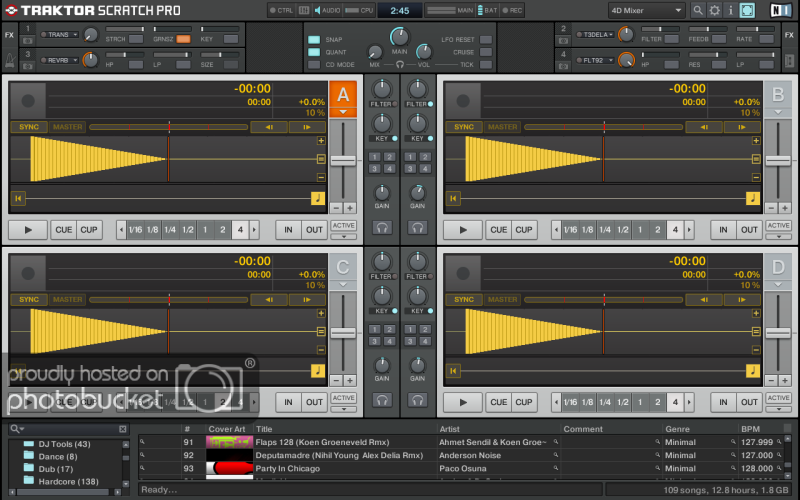Select loop size 1/2 on deck D
The image size is (800, 500).
[623, 403]
